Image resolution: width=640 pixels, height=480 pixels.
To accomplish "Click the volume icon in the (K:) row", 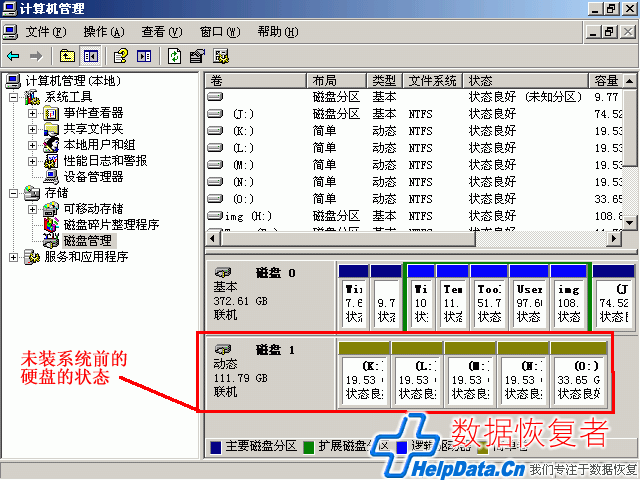I will click(x=215, y=131).
